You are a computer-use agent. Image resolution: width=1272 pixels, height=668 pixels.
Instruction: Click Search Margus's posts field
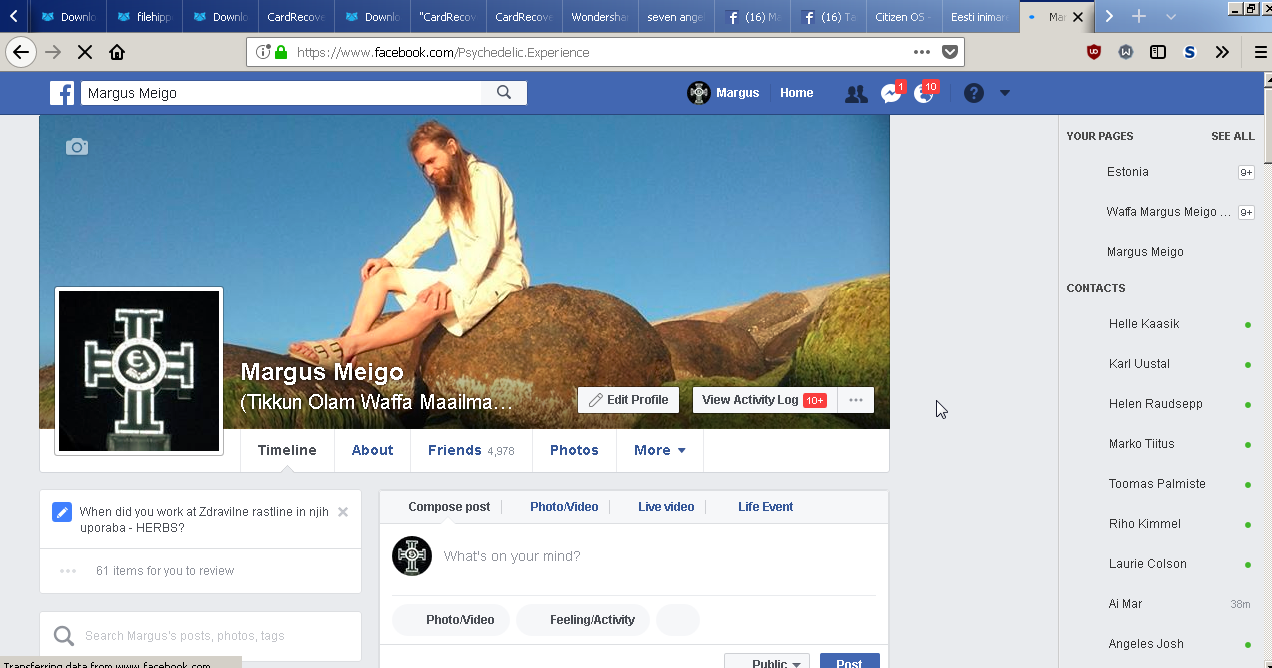(x=200, y=636)
